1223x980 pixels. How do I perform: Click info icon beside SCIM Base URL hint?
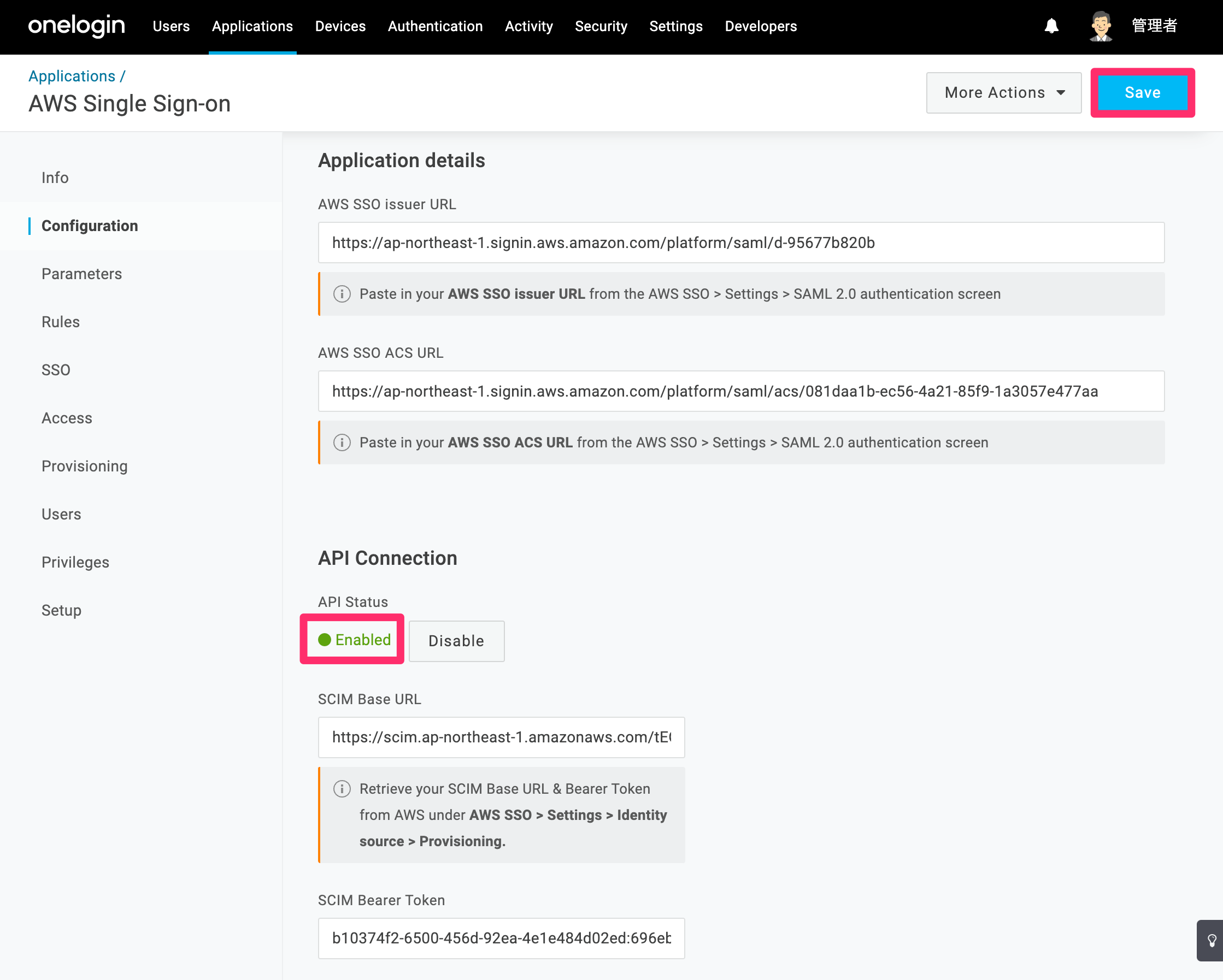(x=342, y=789)
